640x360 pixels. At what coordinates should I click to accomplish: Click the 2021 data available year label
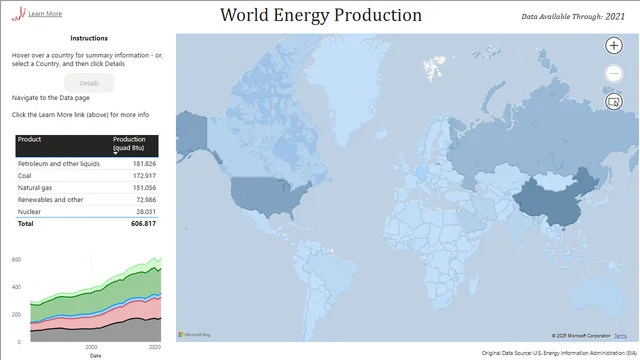[615, 16]
